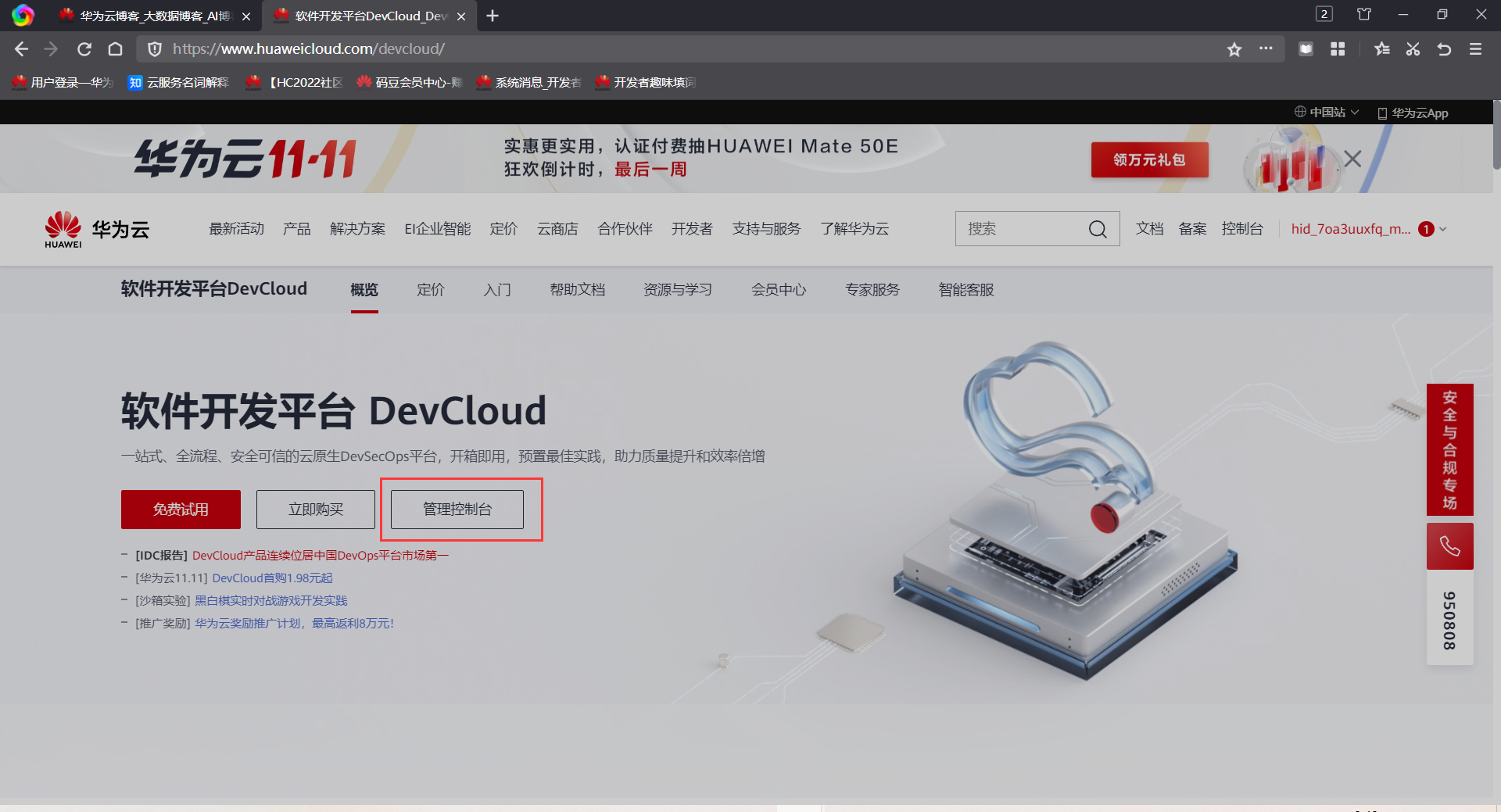The height and width of the screenshot is (812, 1501).
Task: Close the 11.11 promotion banner
Action: coord(1353,159)
